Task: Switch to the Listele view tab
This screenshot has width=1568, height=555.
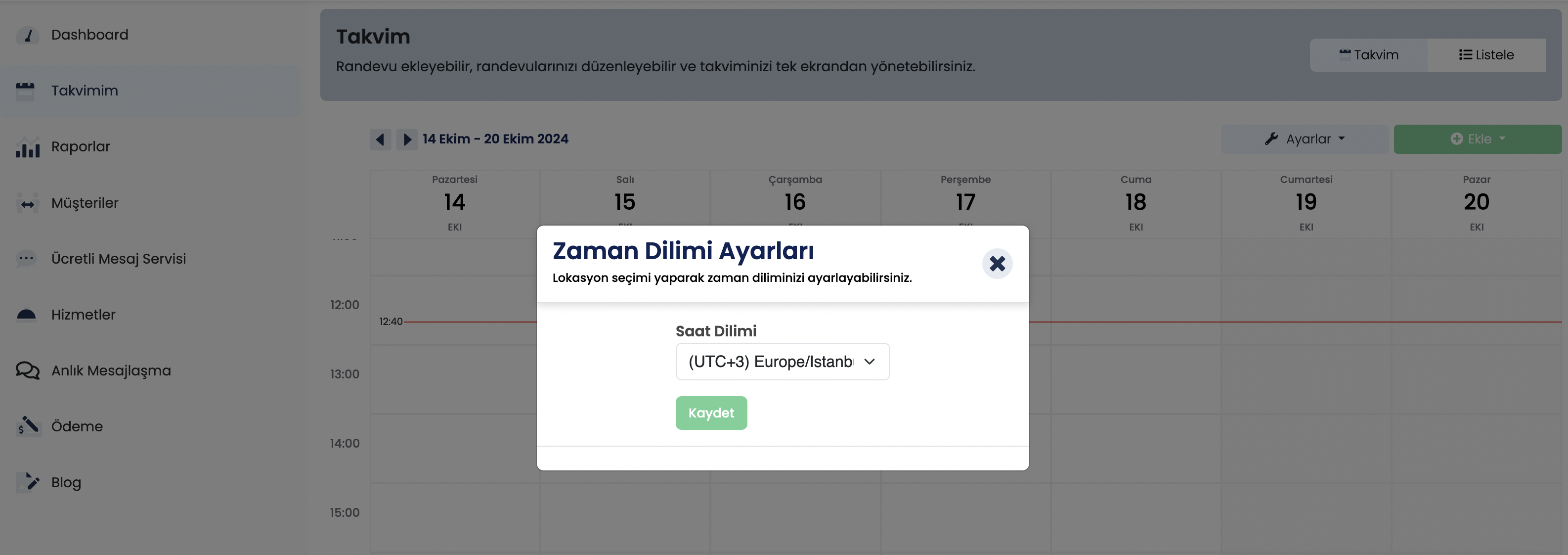Action: click(1486, 55)
